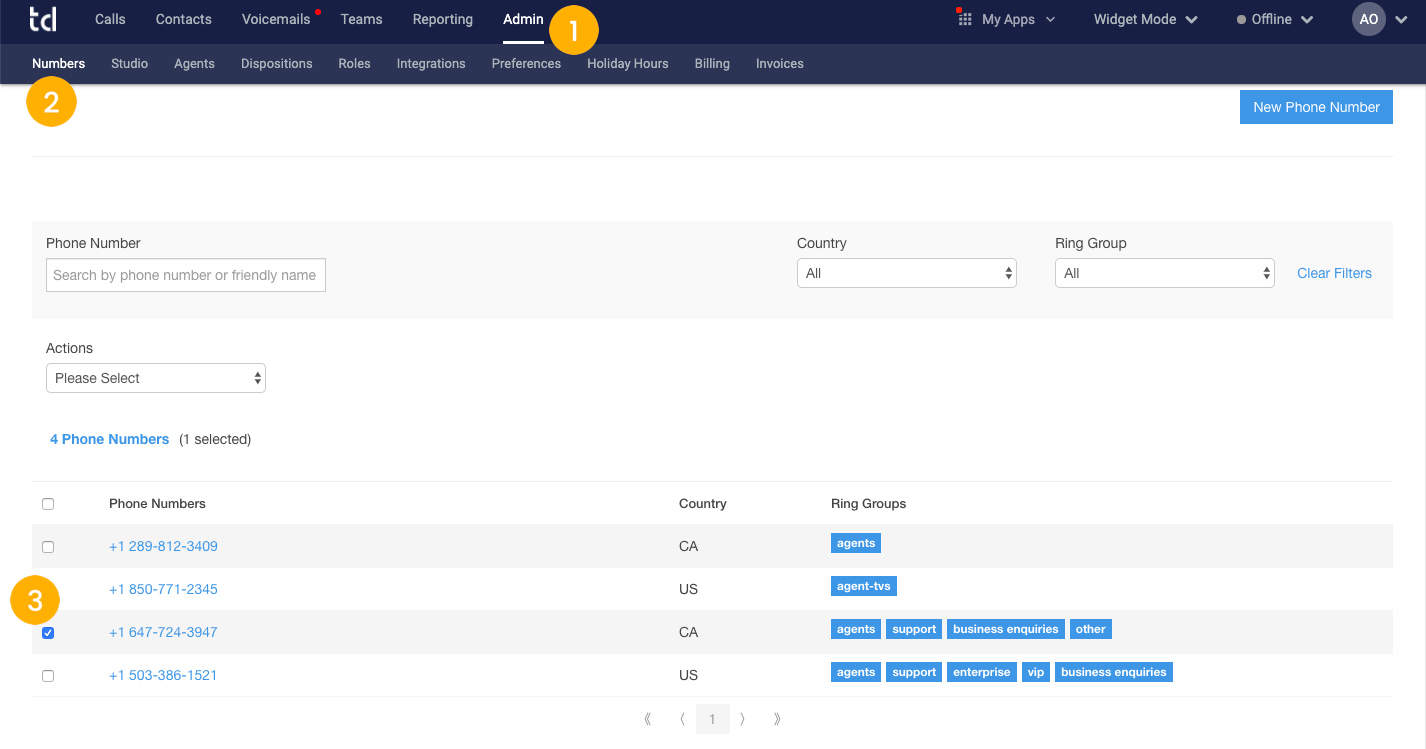Select the Numbers sub-tab

click(58, 63)
